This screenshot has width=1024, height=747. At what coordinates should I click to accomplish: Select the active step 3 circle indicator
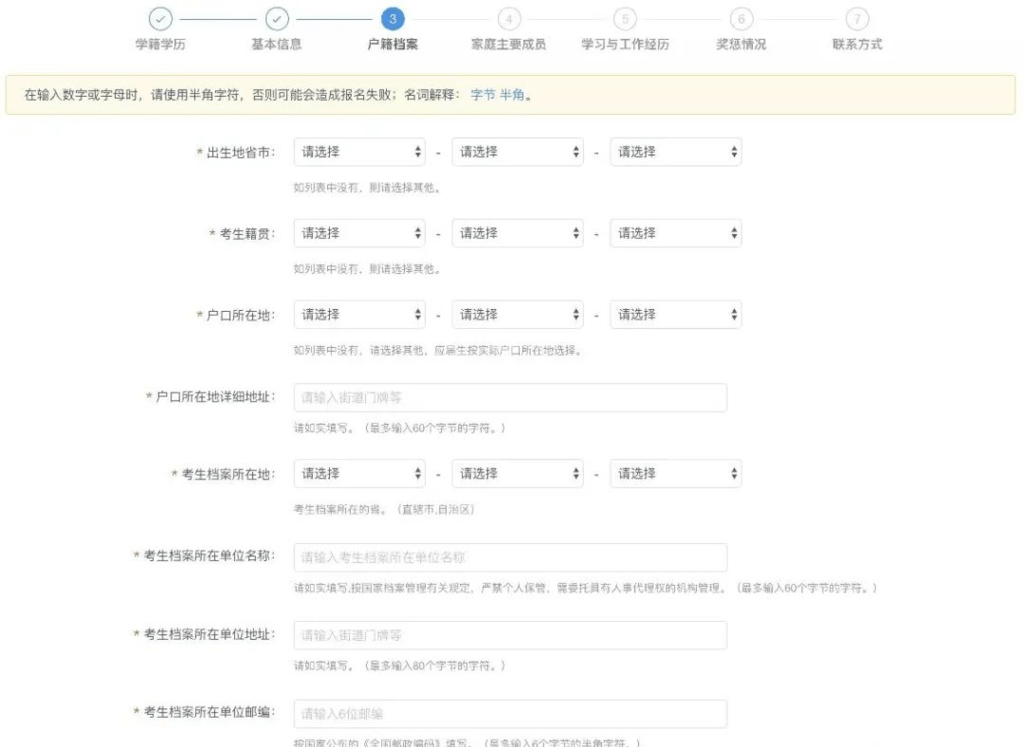(x=392, y=17)
